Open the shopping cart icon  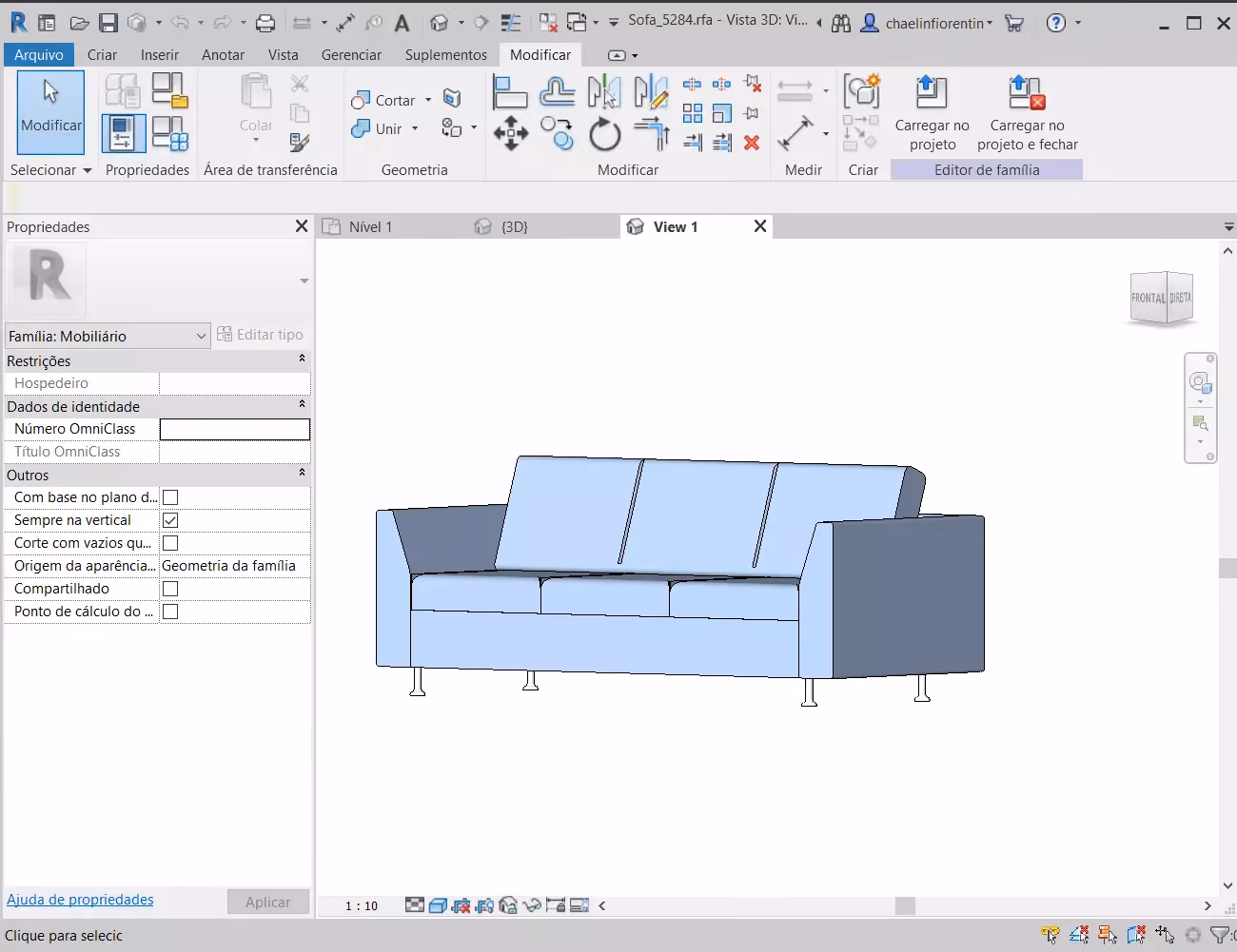pos(1014,23)
